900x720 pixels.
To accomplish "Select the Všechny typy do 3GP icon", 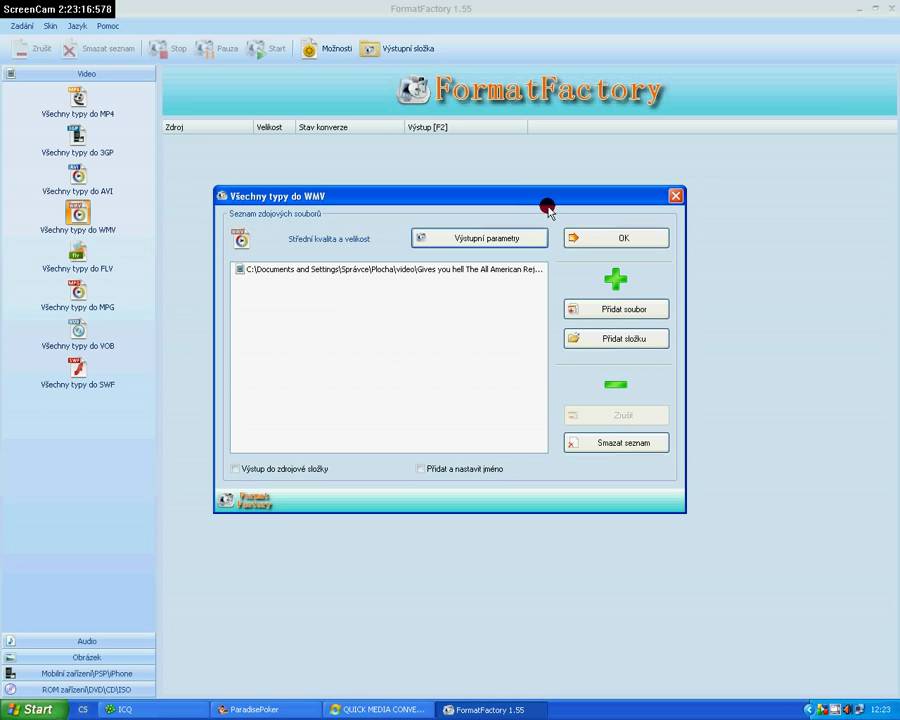I will (77, 136).
